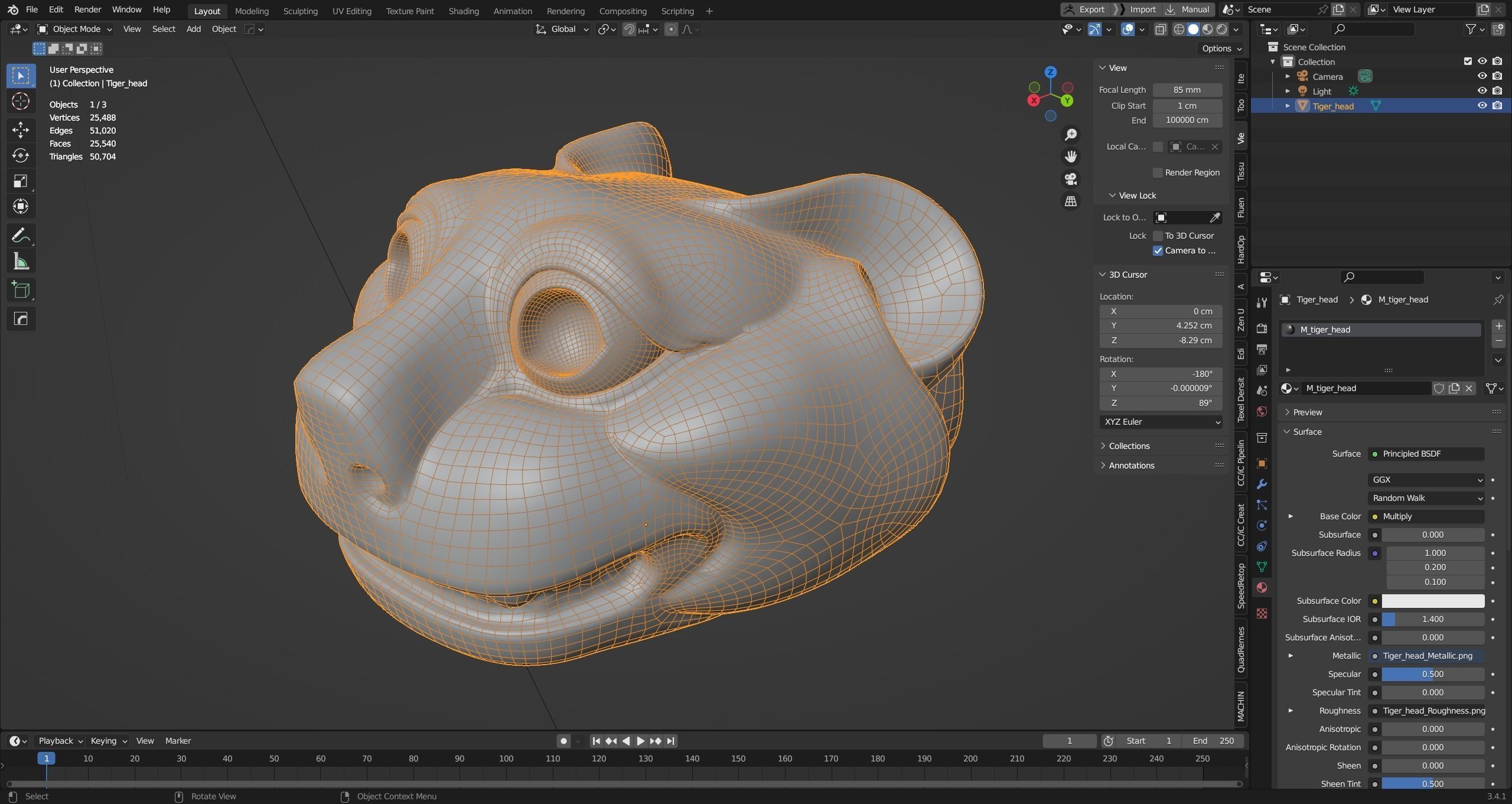Click the Principled BSDF surface button
The width and height of the screenshot is (1512, 804).
pos(1426,454)
